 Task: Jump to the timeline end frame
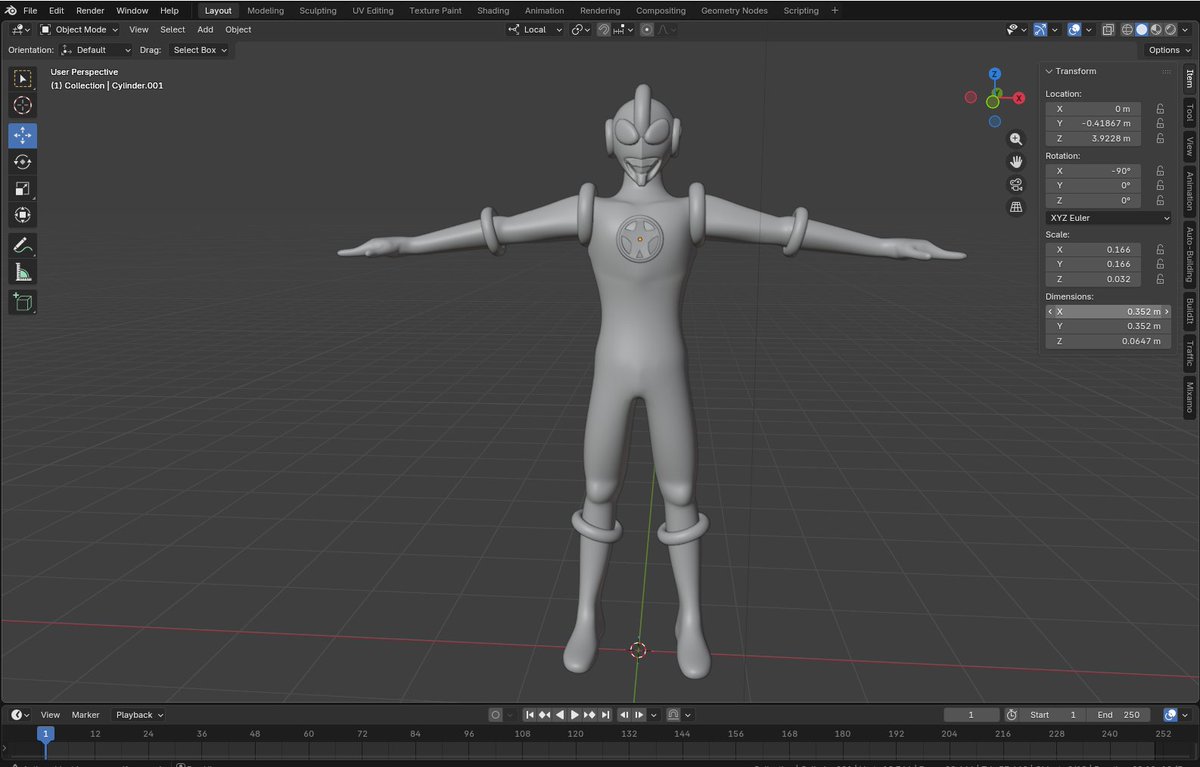click(605, 715)
